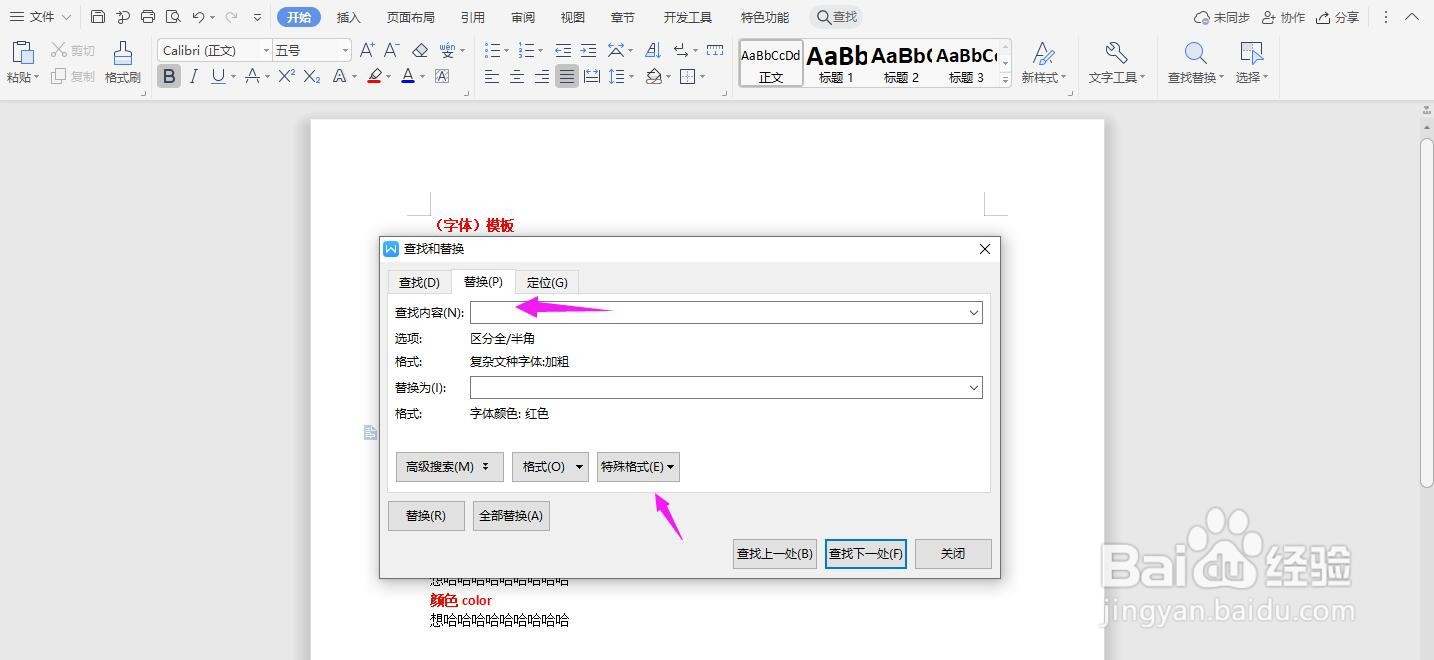
Task: Open the 特殊格式(E) dropdown button
Action: [638, 467]
